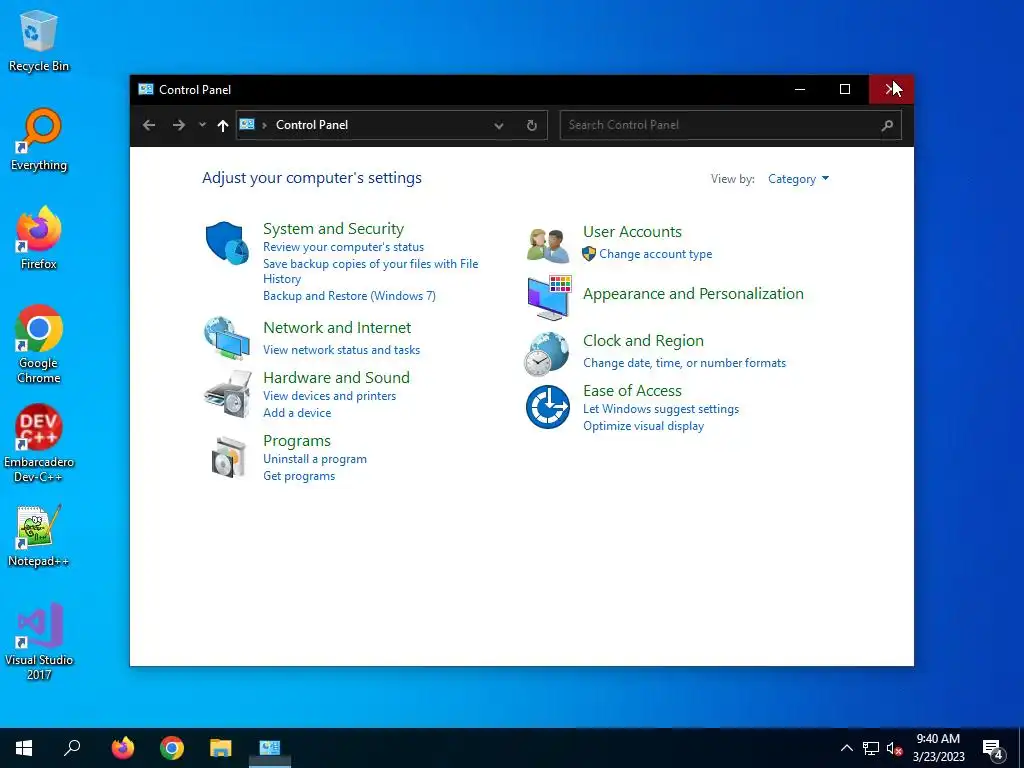
Task: Open the System and Security shield icon
Action: (x=227, y=243)
